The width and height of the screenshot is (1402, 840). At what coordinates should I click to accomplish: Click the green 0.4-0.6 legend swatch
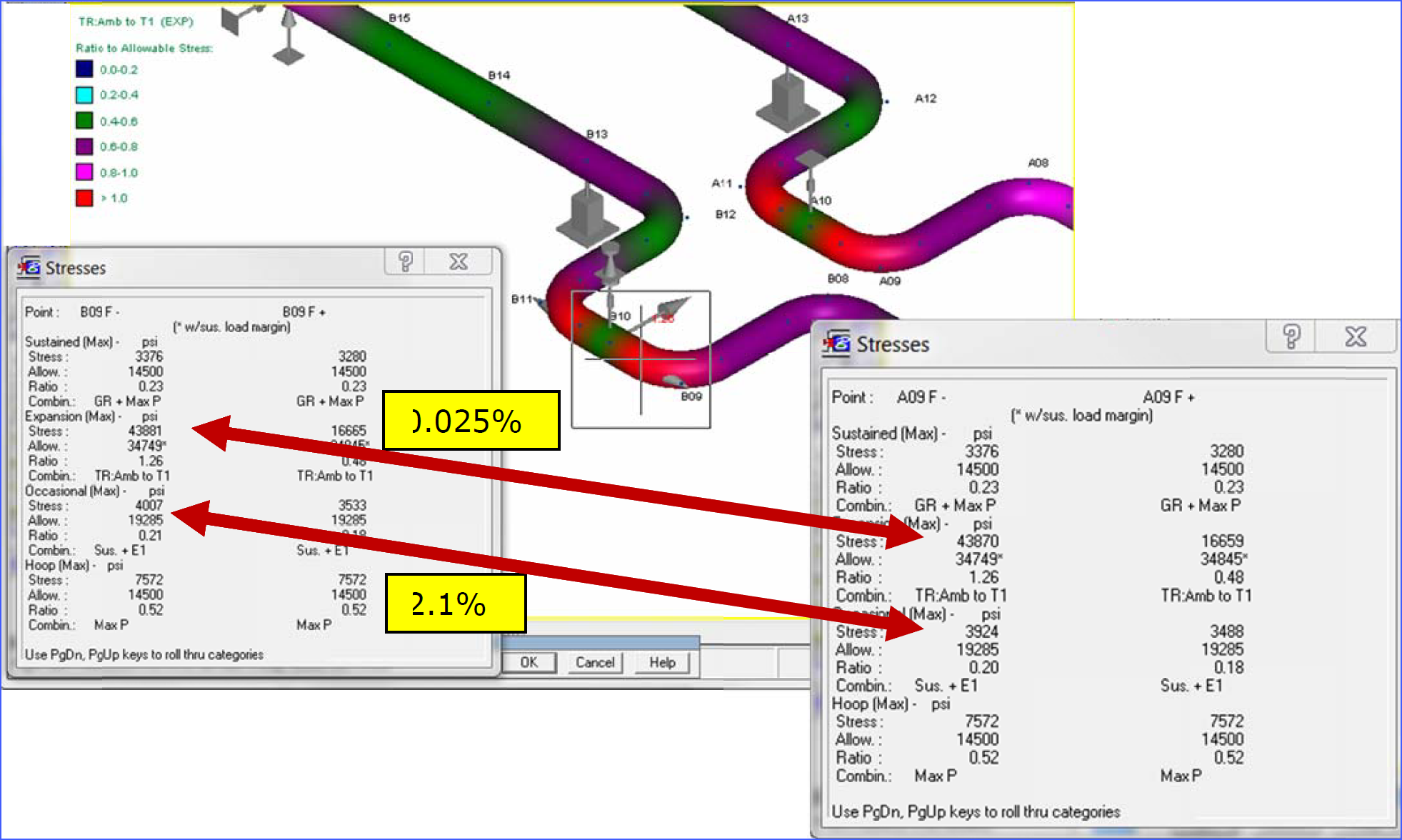[84, 121]
